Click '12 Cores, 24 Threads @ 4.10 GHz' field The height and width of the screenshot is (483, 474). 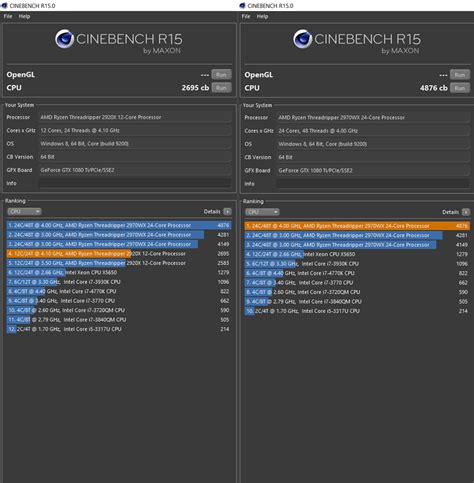pos(135,130)
